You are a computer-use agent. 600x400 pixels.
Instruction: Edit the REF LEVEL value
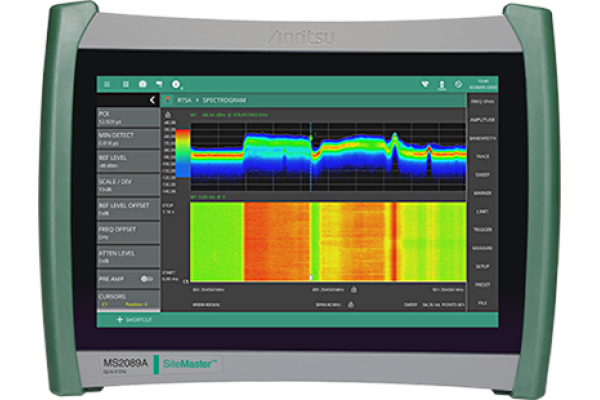coord(128,161)
